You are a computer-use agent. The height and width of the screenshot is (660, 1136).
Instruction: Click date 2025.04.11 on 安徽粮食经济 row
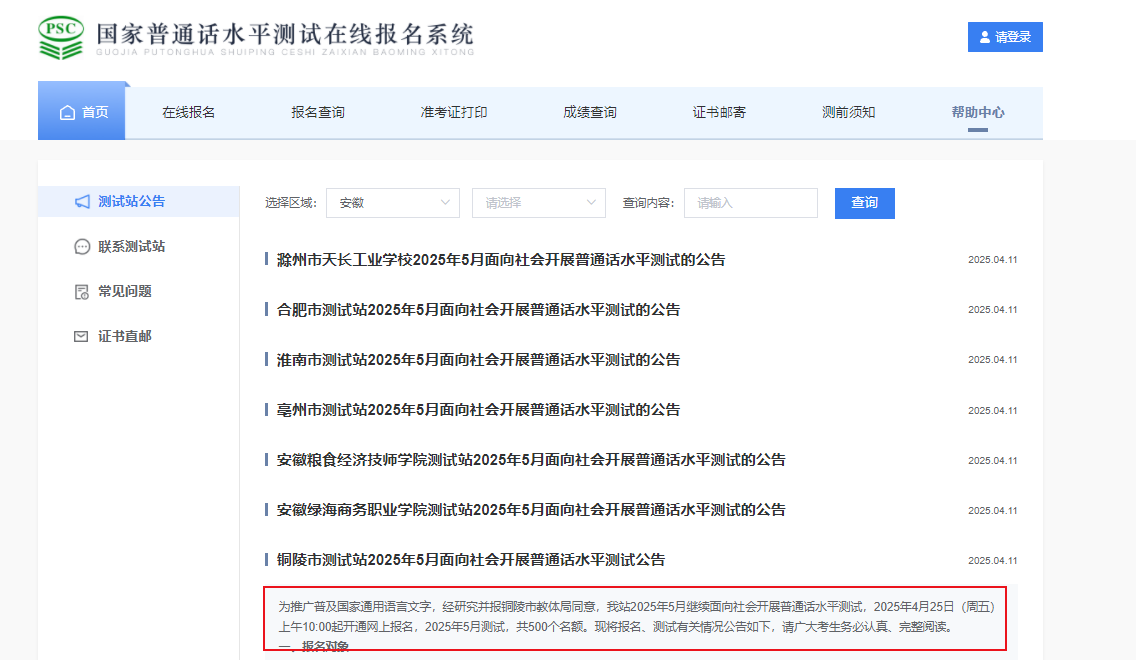point(993,461)
